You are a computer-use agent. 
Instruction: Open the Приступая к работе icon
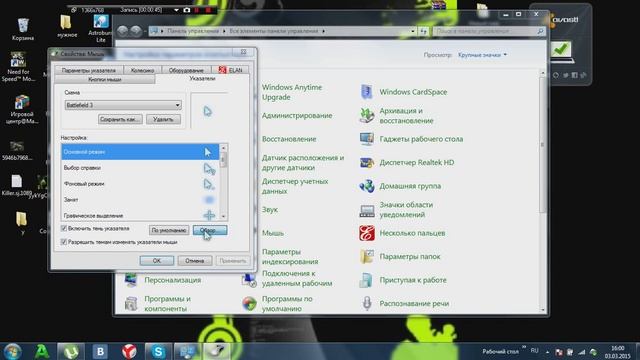[x=366, y=280]
